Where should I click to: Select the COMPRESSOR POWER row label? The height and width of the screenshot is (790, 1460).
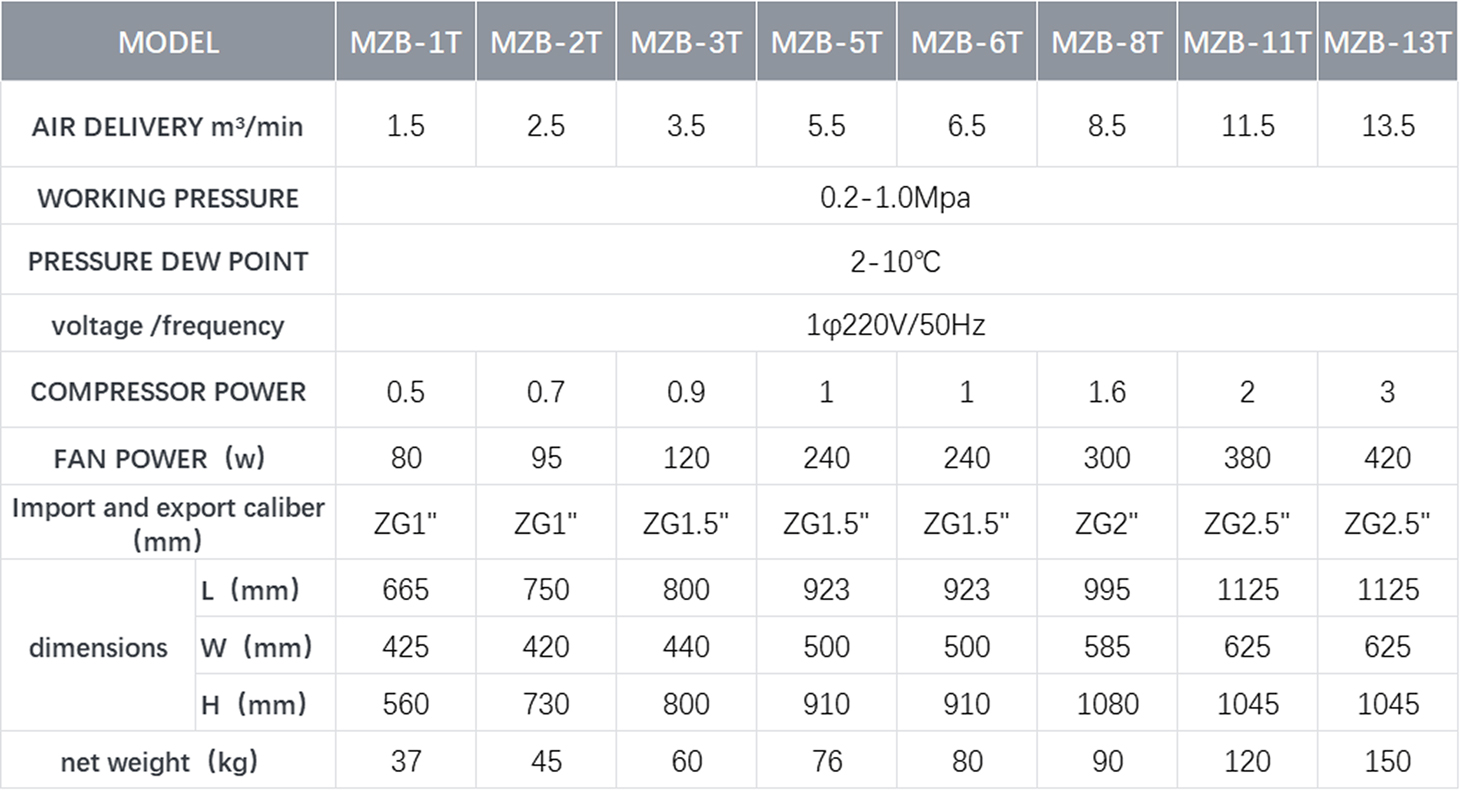tap(168, 391)
